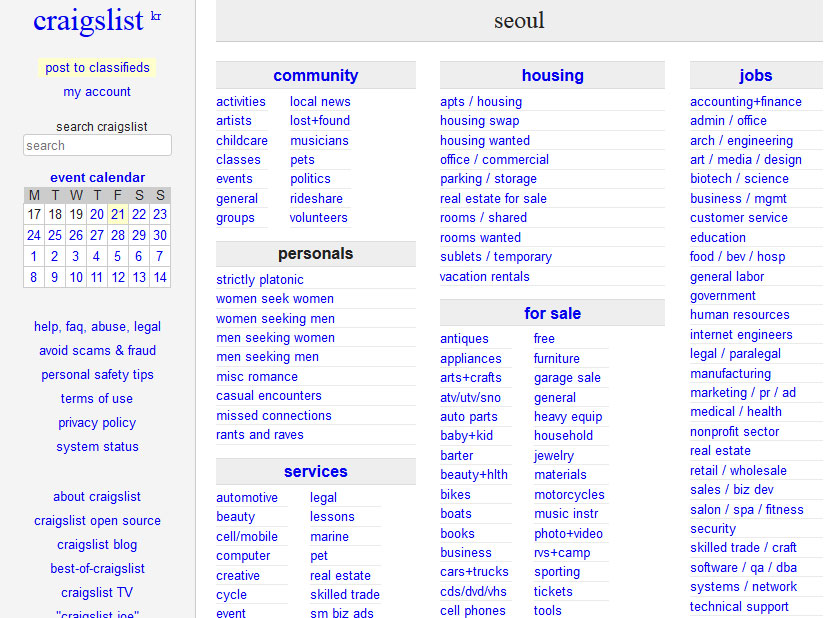Open about craigslist
824x618 pixels.
(97, 497)
